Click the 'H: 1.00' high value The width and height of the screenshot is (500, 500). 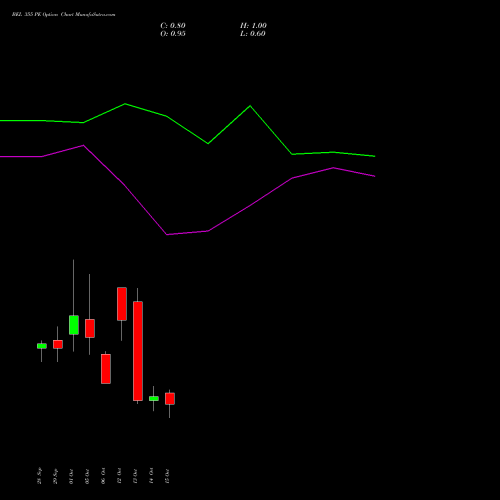(253, 26)
